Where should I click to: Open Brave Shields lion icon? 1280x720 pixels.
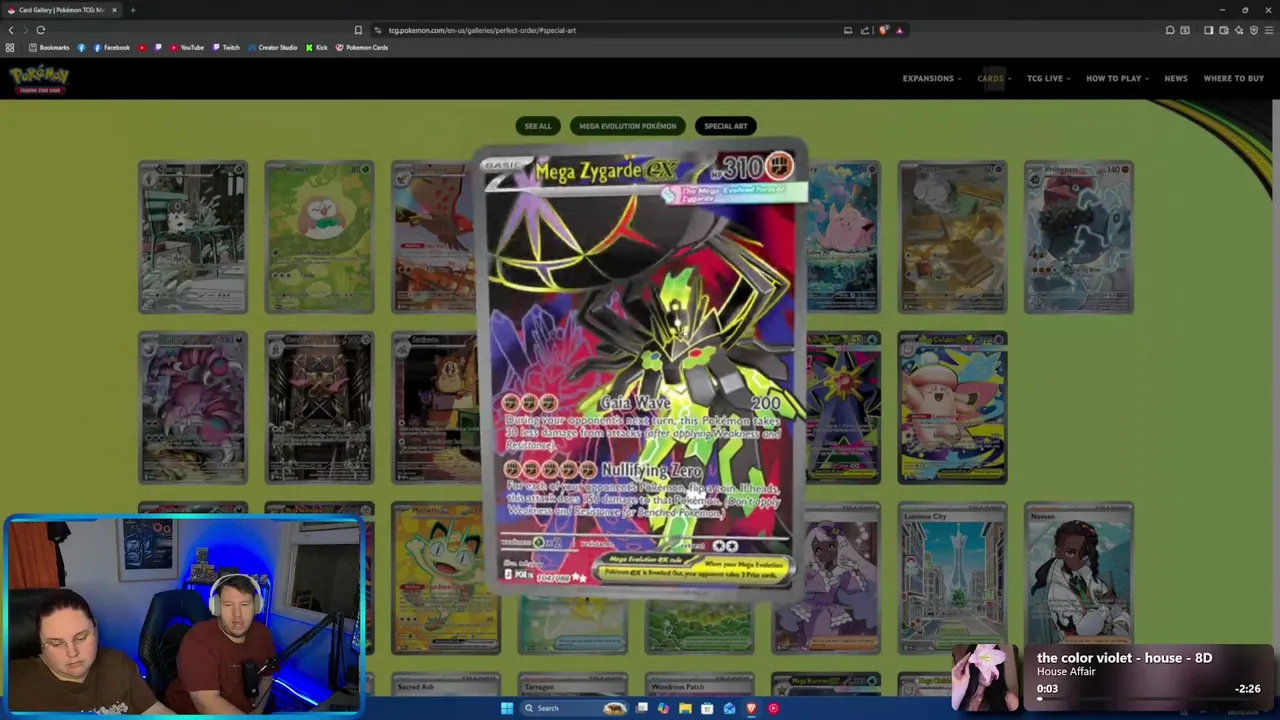pos(883,30)
